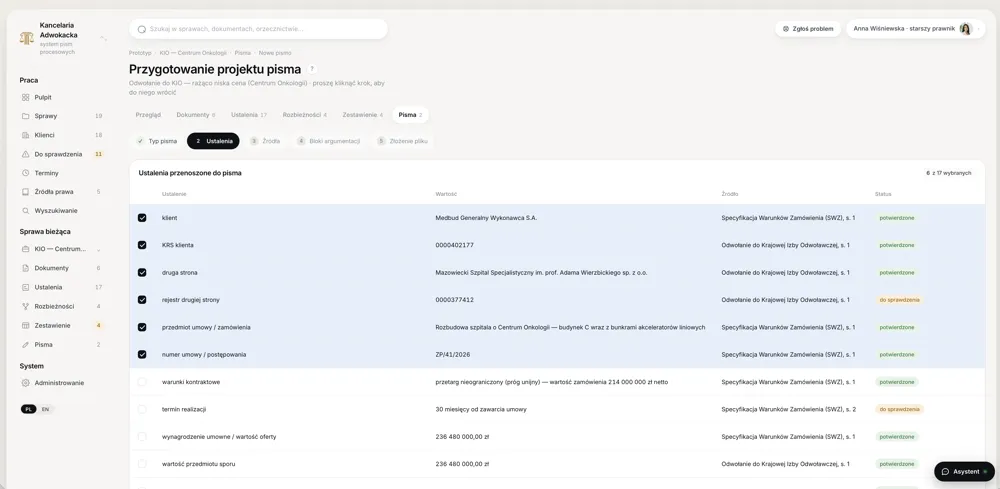Go to step 4 Bloki argumentacji
The image size is (1000, 489).
(x=328, y=141)
